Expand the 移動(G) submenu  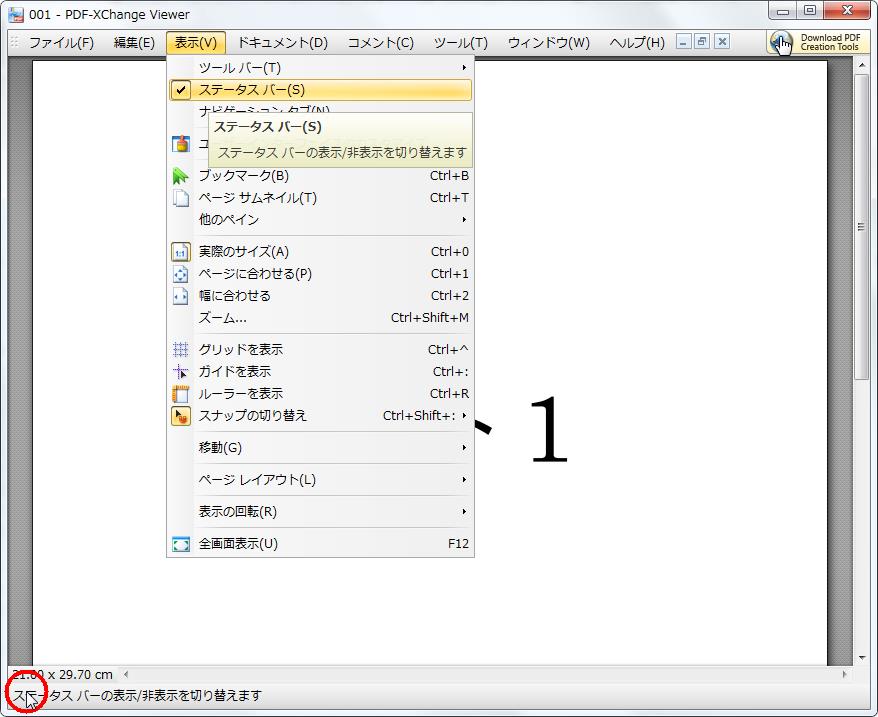click(x=464, y=448)
